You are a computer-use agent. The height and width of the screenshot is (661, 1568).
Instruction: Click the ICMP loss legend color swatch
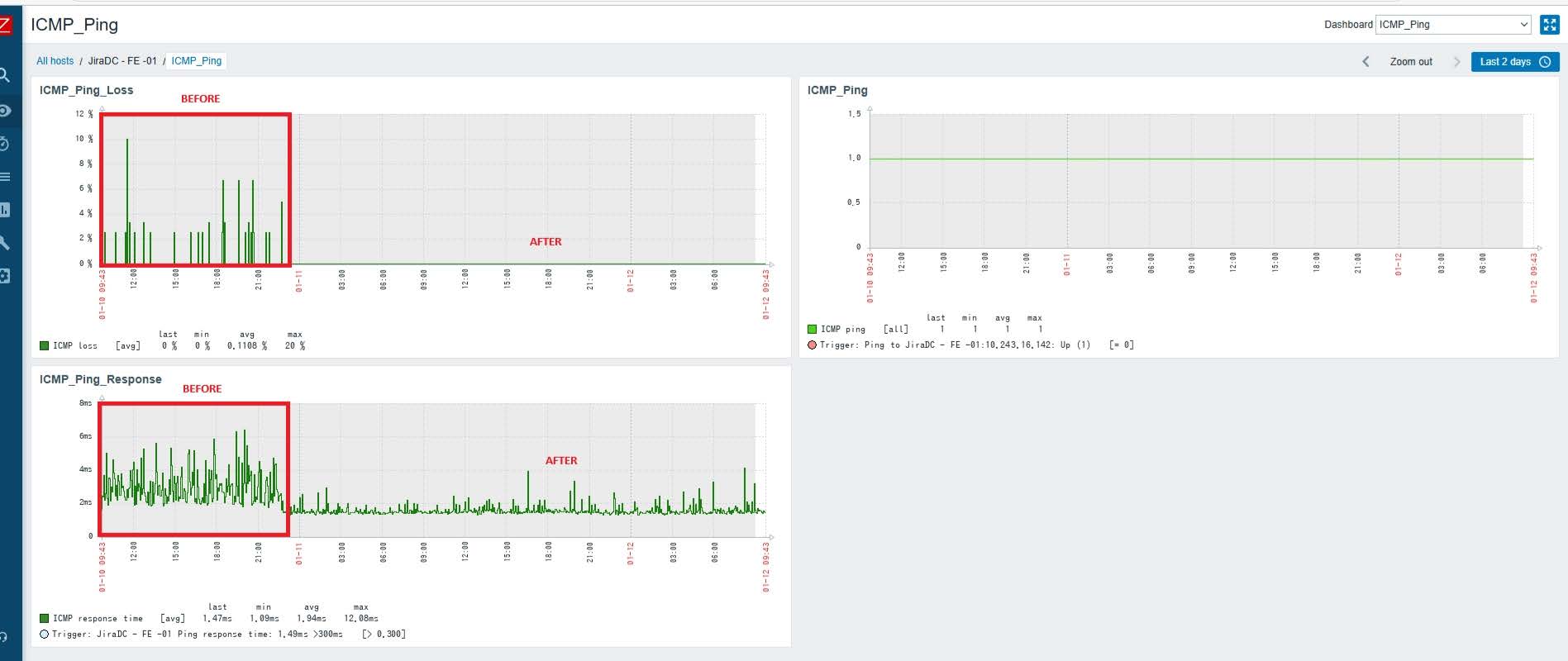pos(44,346)
